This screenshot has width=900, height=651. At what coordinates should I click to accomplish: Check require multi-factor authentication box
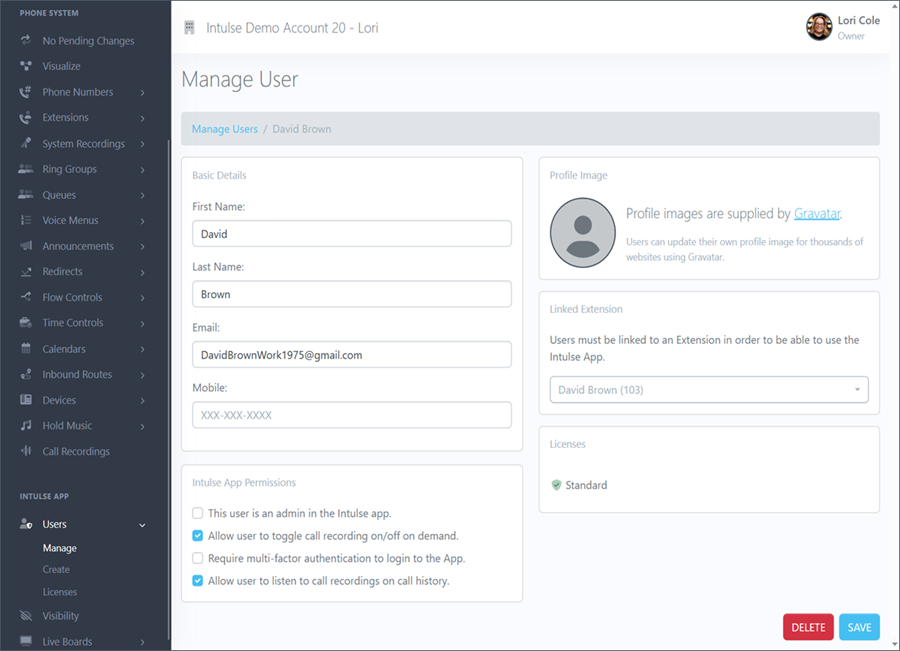point(198,558)
